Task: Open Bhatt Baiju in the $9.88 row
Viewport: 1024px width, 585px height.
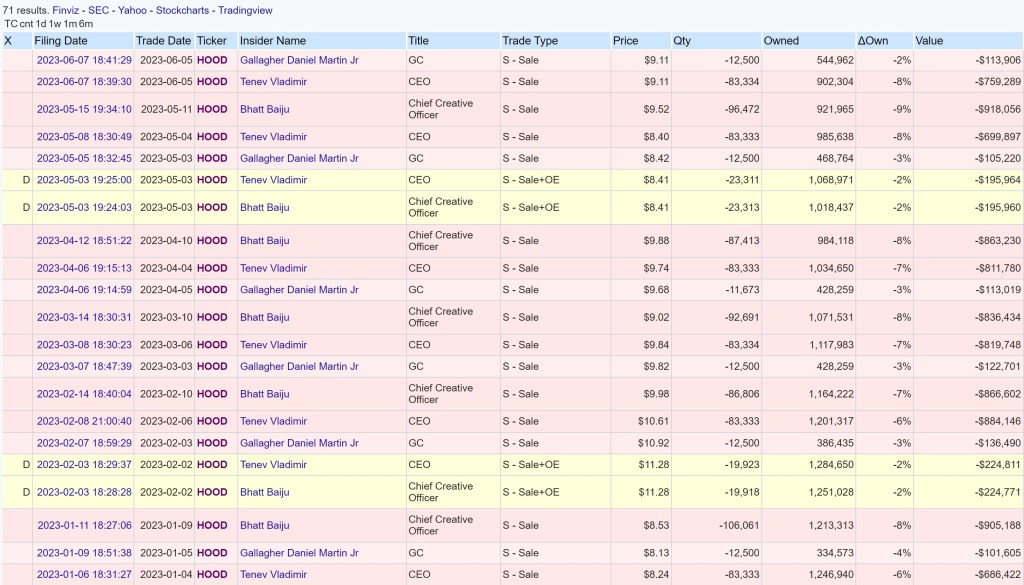Action: pyautogui.click(x=264, y=240)
